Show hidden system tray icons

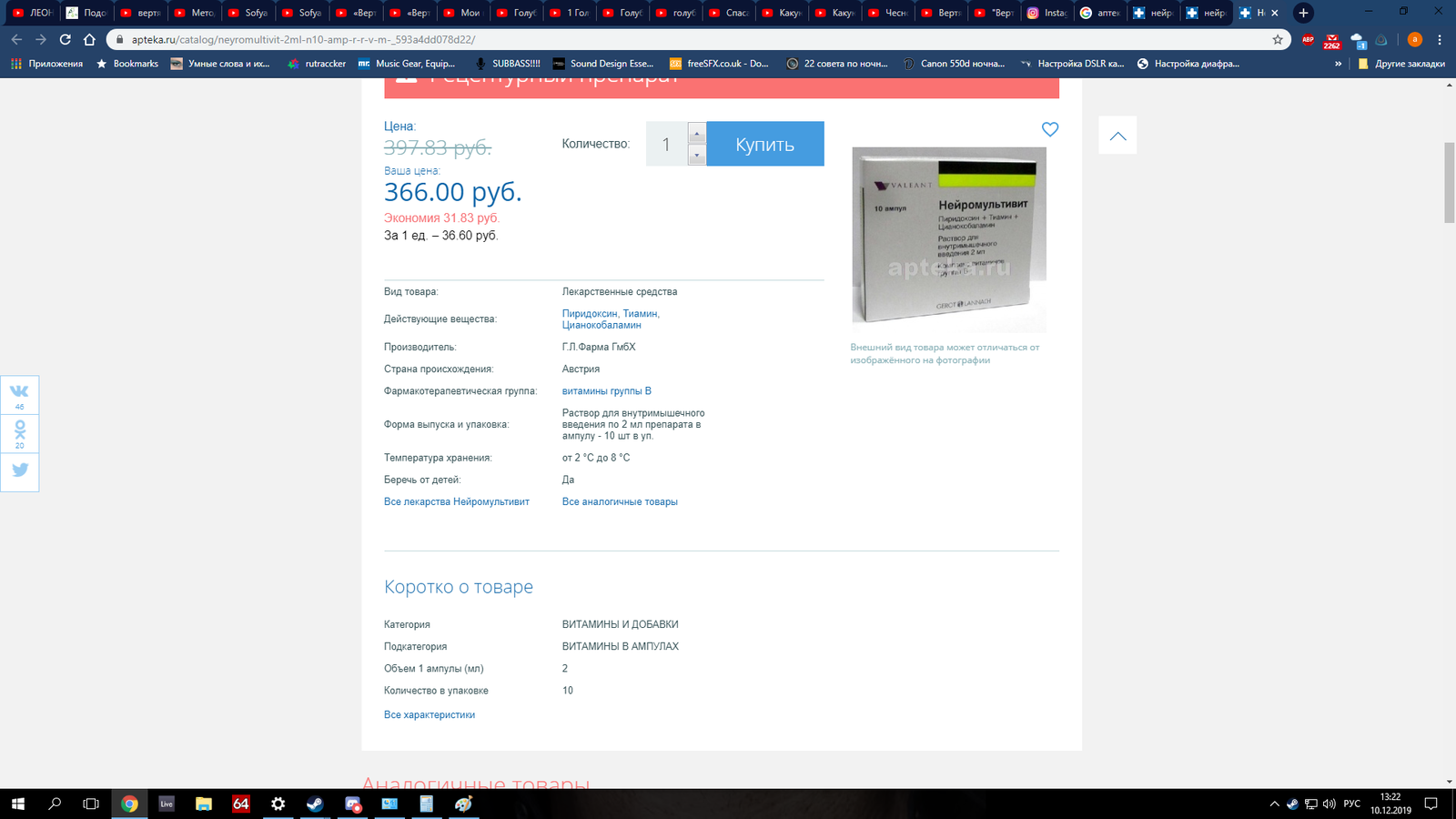[1274, 804]
